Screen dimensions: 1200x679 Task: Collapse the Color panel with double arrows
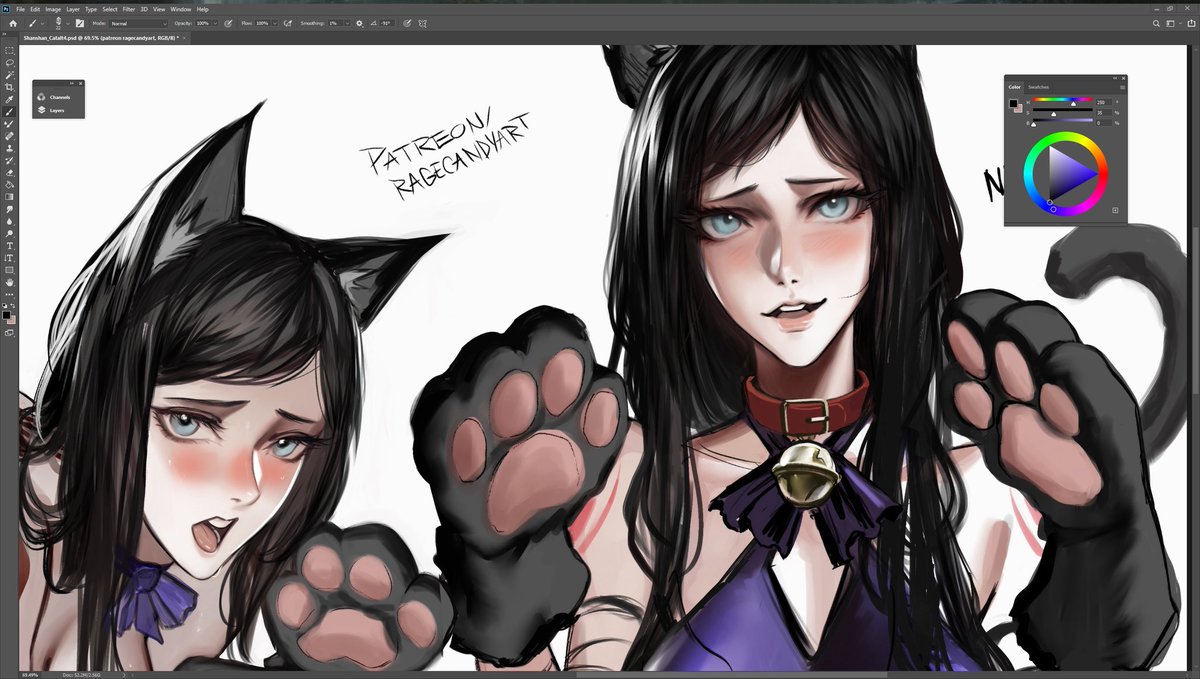[1113, 78]
